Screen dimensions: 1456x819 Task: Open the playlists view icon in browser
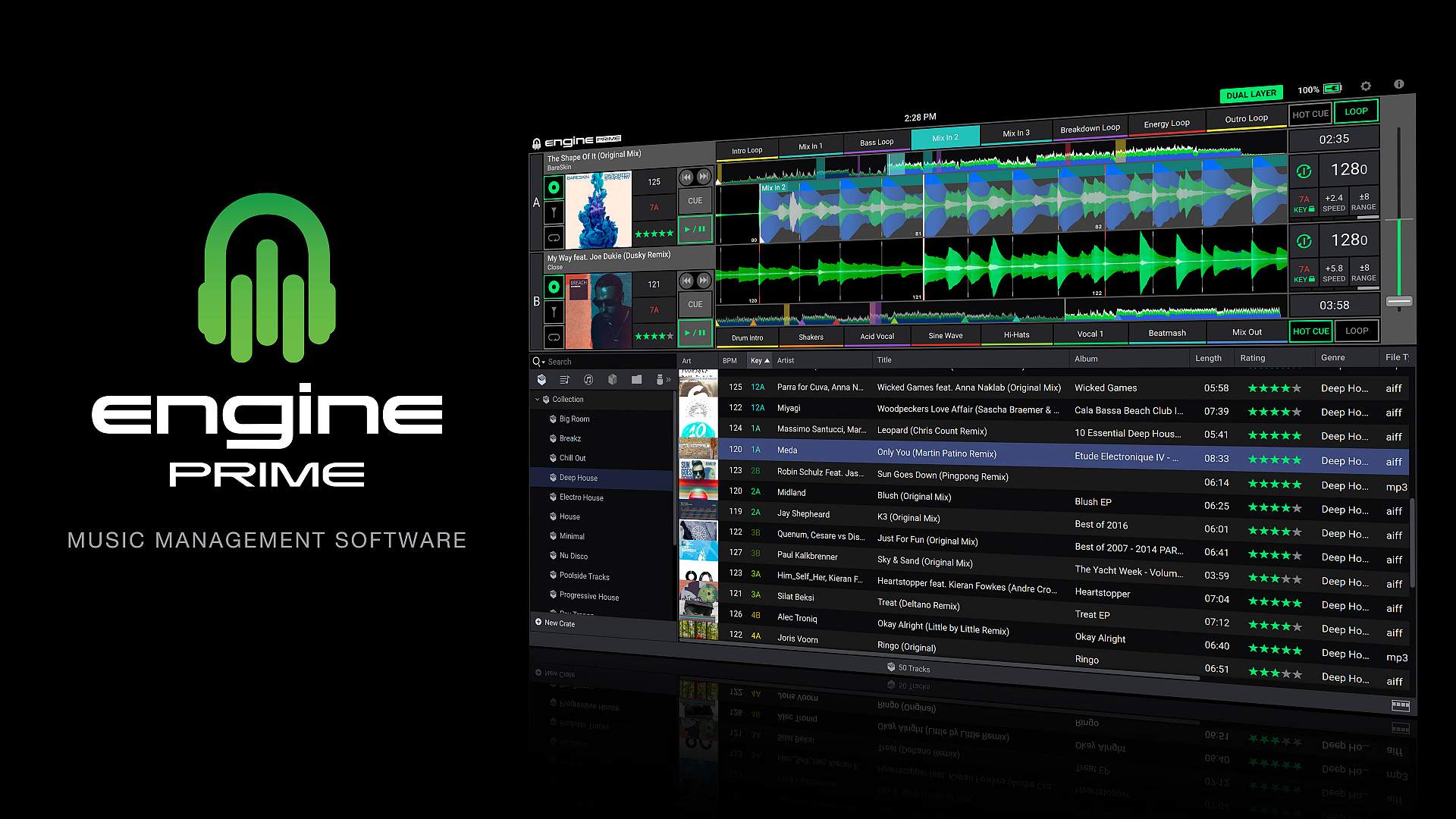[x=564, y=380]
